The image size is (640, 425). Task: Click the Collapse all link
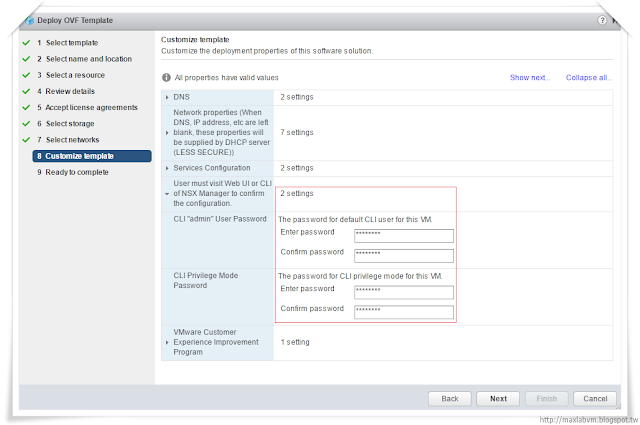(588, 78)
